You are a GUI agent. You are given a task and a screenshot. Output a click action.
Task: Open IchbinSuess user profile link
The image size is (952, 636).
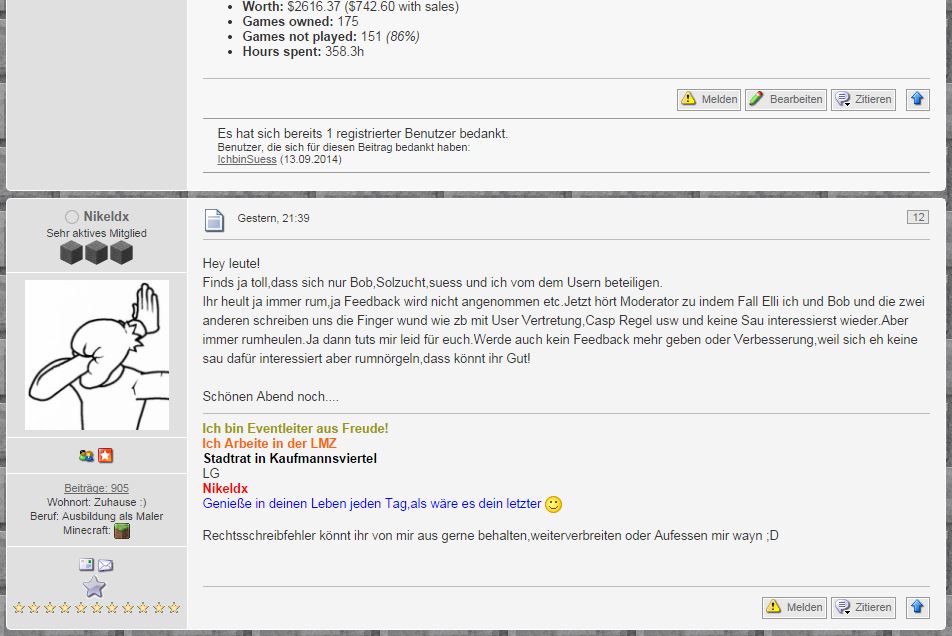pyautogui.click(x=247, y=159)
